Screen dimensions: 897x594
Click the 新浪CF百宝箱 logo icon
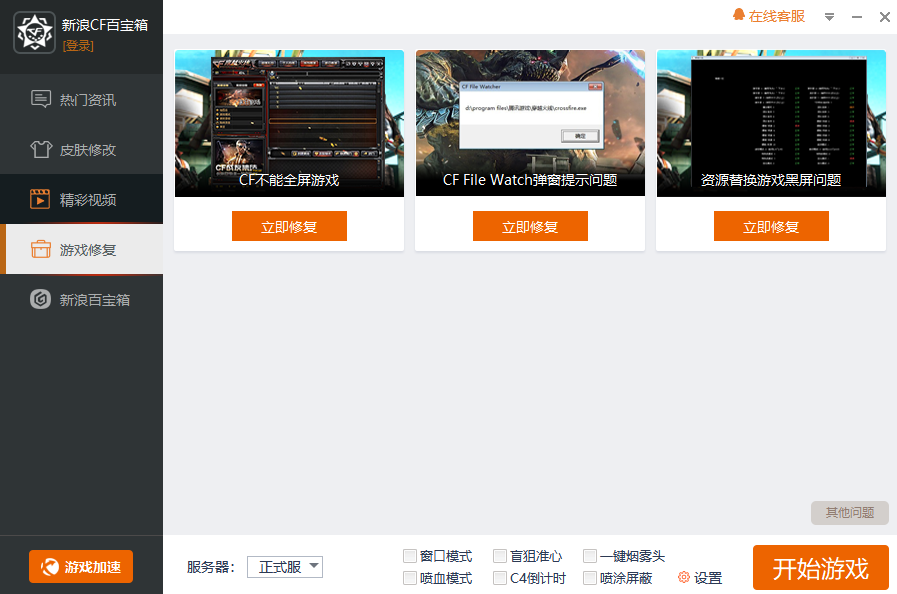pyautogui.click(x=34, y=33)
